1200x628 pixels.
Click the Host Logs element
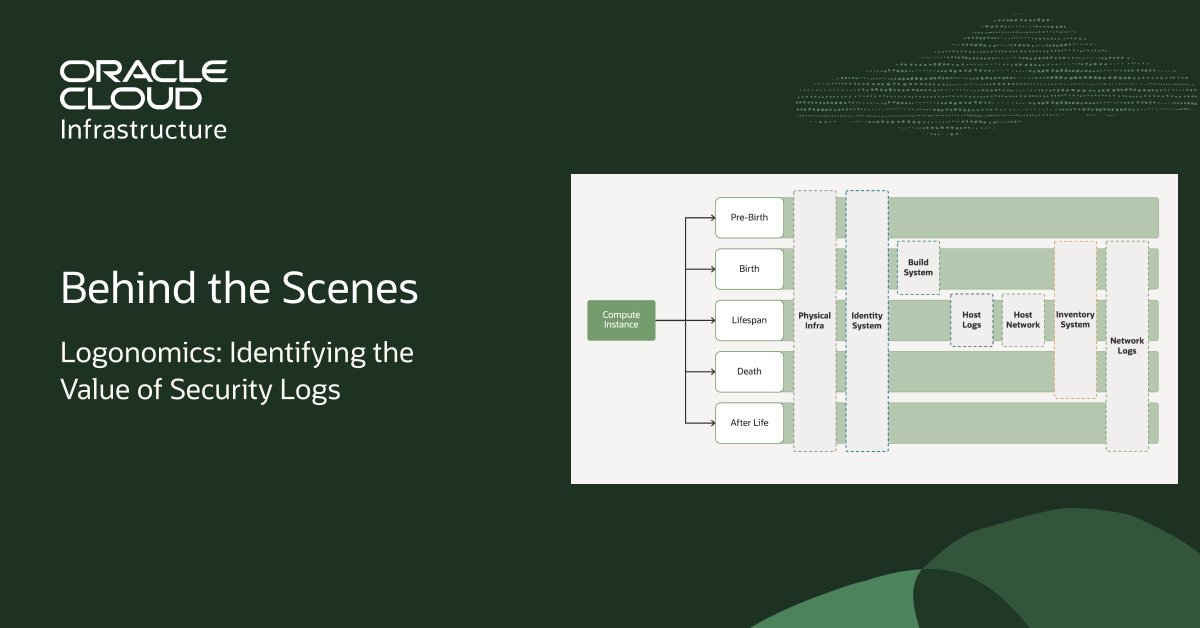971,320
